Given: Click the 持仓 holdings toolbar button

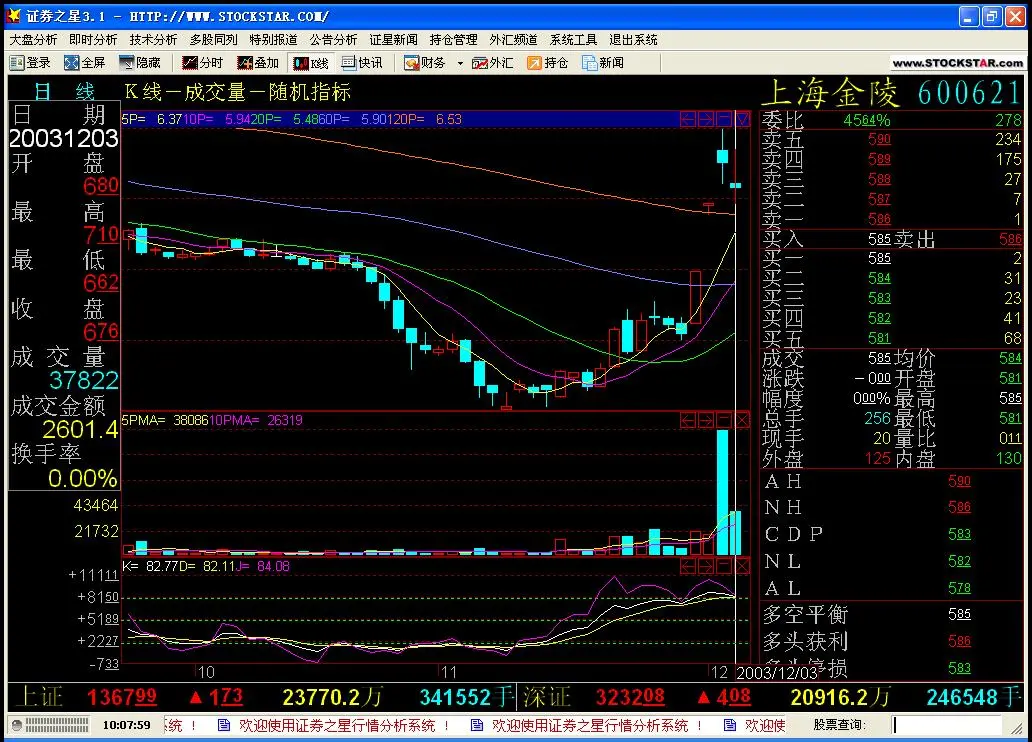Looking at the screenshot, I should pos(548,63).
